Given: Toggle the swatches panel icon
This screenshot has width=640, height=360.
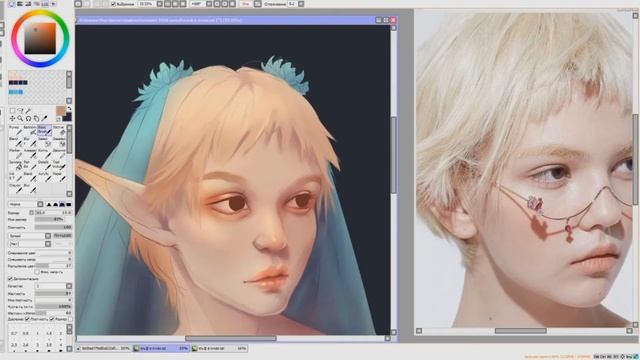Looking at the screenshot, I should (x=44, y=4).
